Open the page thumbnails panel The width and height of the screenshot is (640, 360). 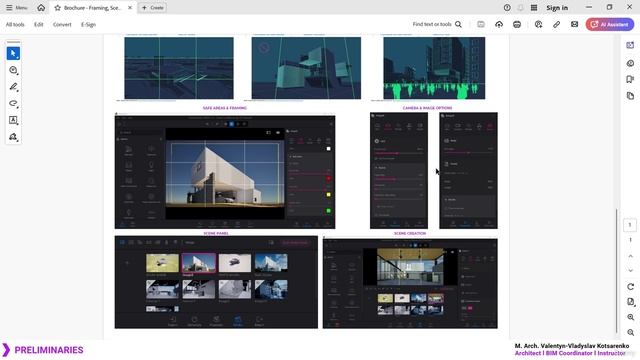(630, 96)
